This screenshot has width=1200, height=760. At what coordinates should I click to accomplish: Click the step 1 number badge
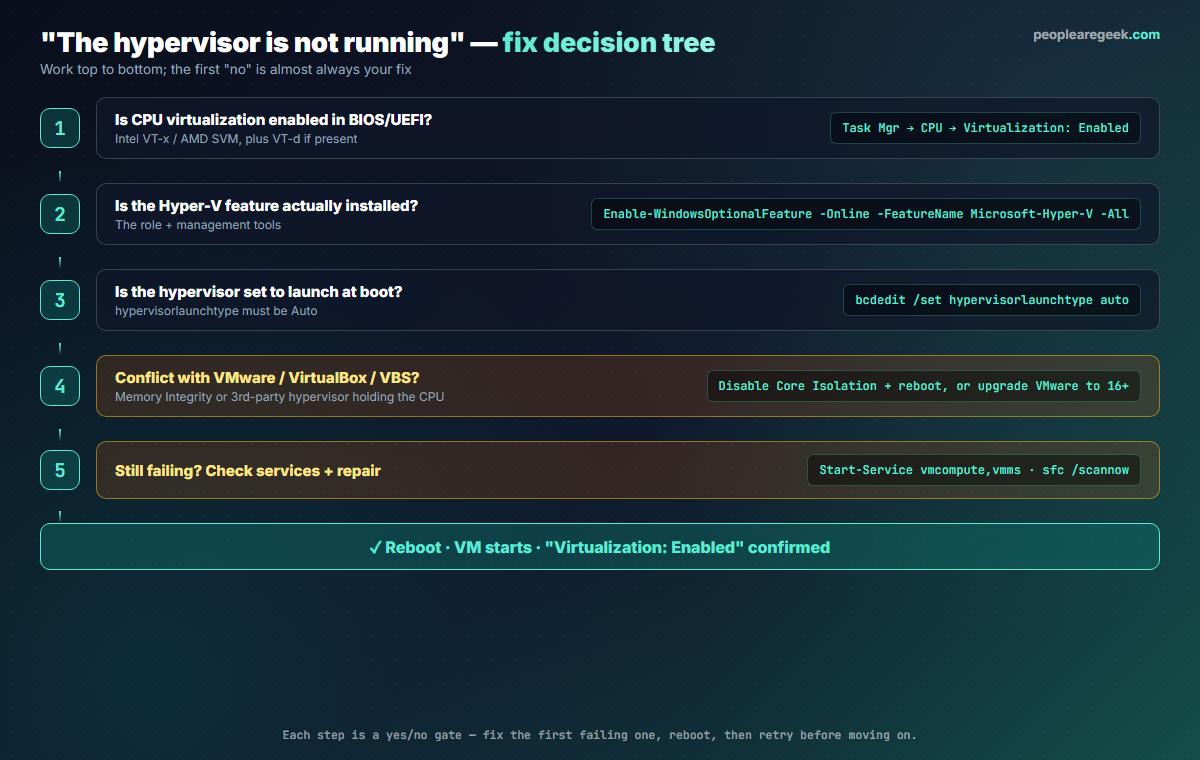[60, 128]
